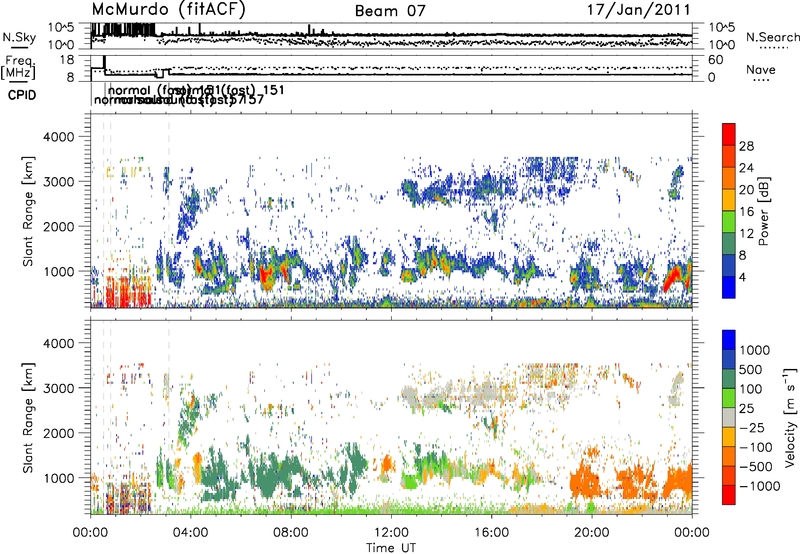Click the 25 label on Velocity colorbar
The height and width of the screenshot is (554, 800).
747,408
